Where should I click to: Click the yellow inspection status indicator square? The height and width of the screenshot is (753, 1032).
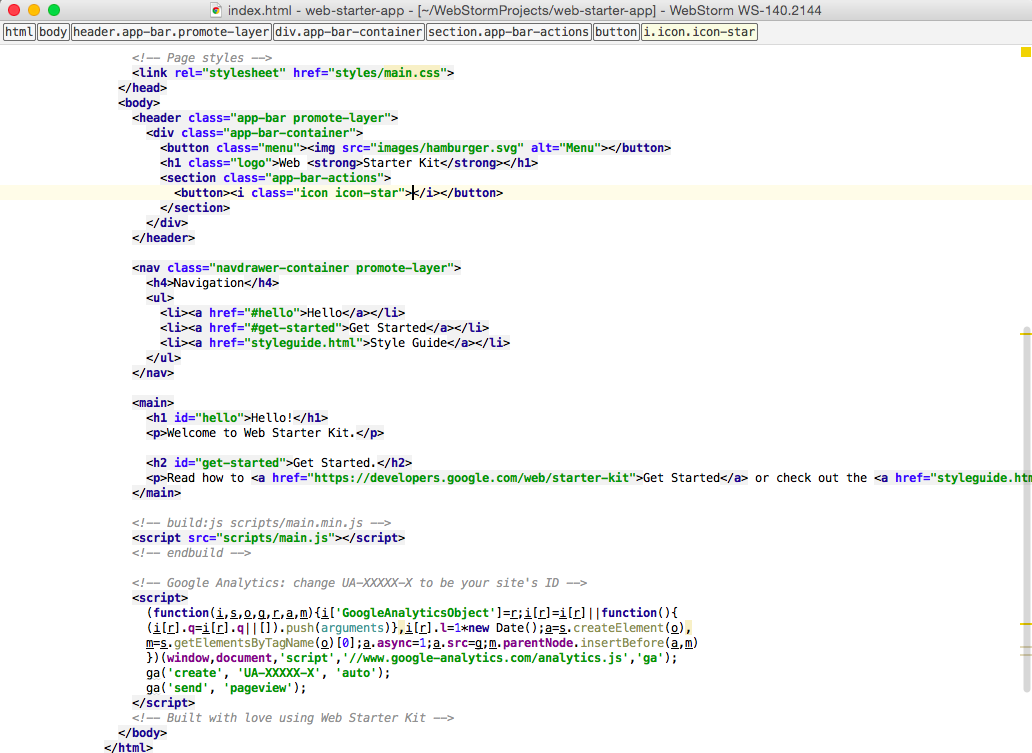coord(1025,52)
